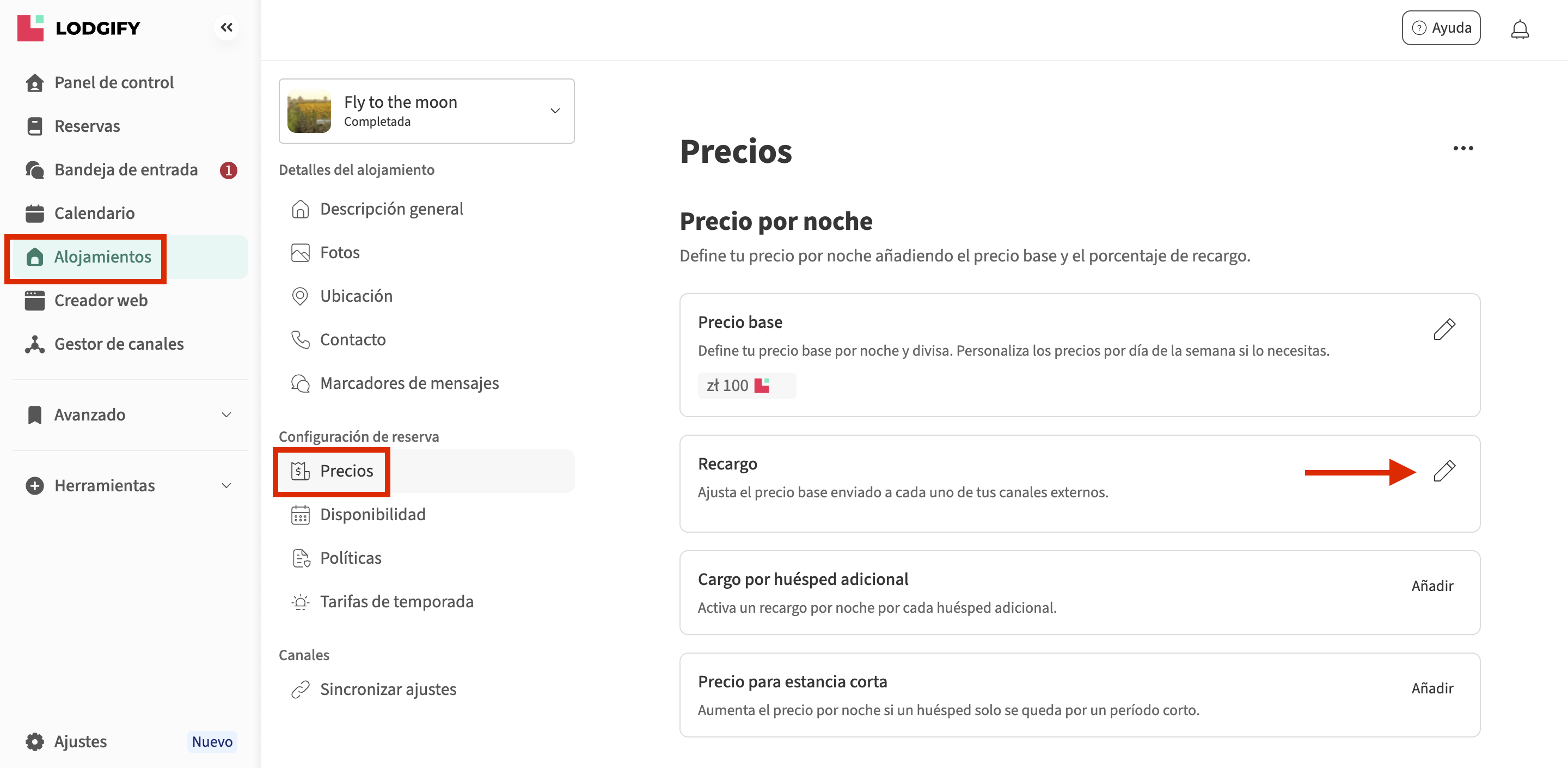This screenshot has height=768, width=1568.
Task: Open Ajustes from the gear icon
Action: pos(35,741)
